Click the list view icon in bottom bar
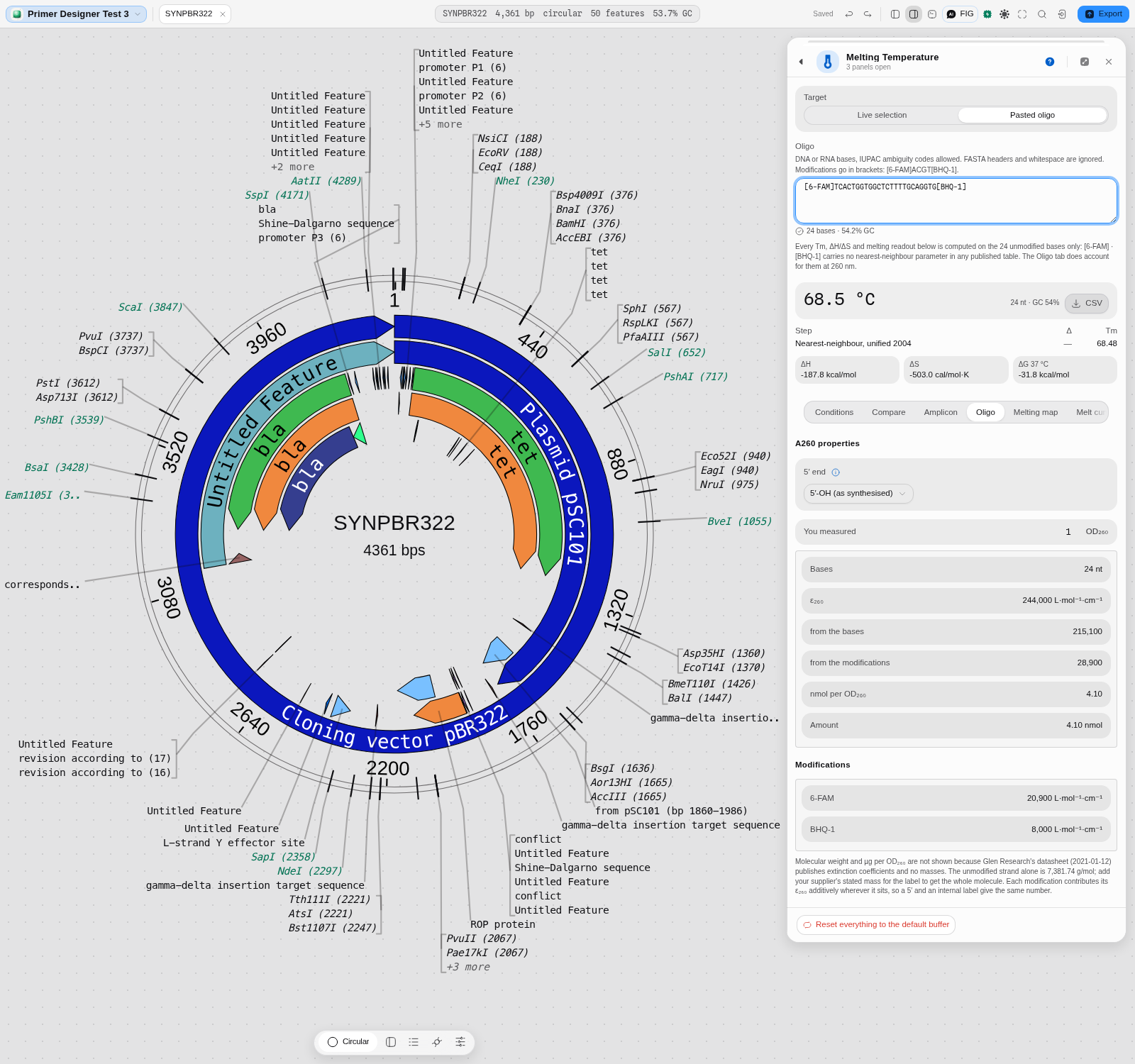 pos(414,1042)
